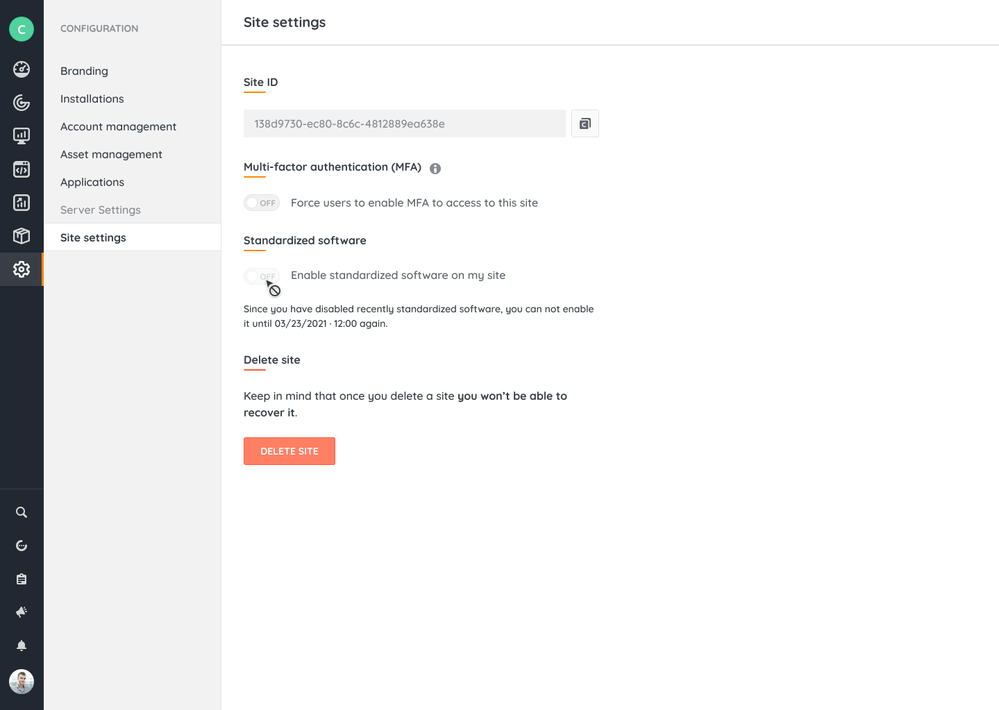Image resolution: width=999 pixels, height=710 pixels.
Task: Click the megaphone announcements icon
Action: [x=21, y=612]
